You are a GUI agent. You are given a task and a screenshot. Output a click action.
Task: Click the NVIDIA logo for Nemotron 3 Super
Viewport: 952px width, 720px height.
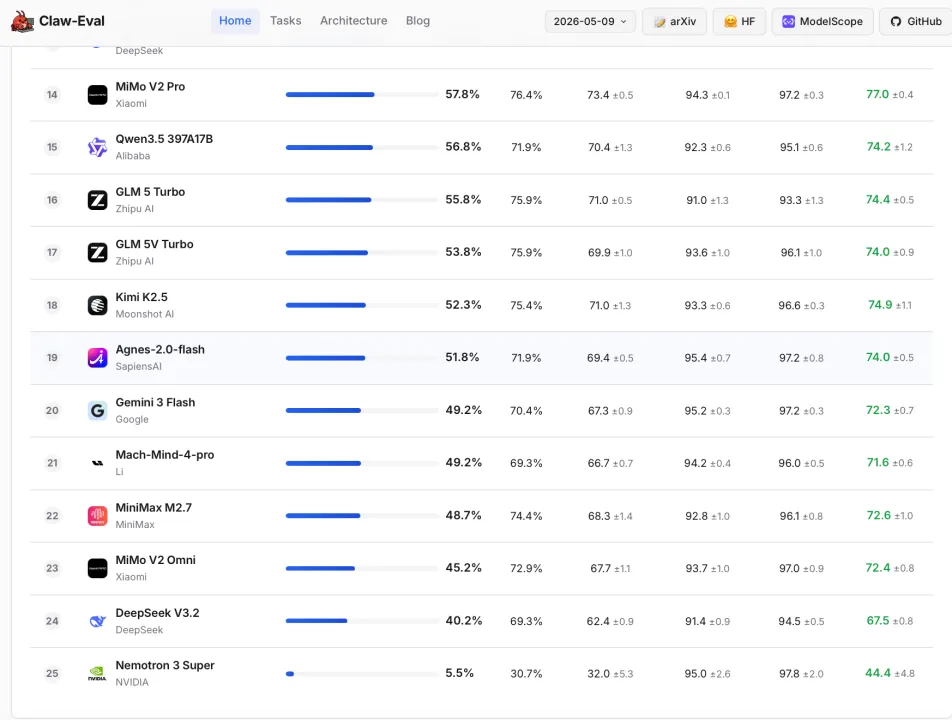pos(97,673)
